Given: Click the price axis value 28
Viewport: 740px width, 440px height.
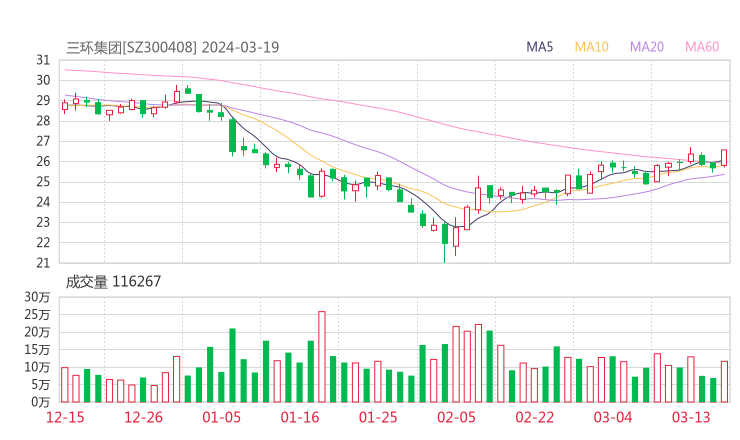Looking at the screenshot, I should pos(43,121).
